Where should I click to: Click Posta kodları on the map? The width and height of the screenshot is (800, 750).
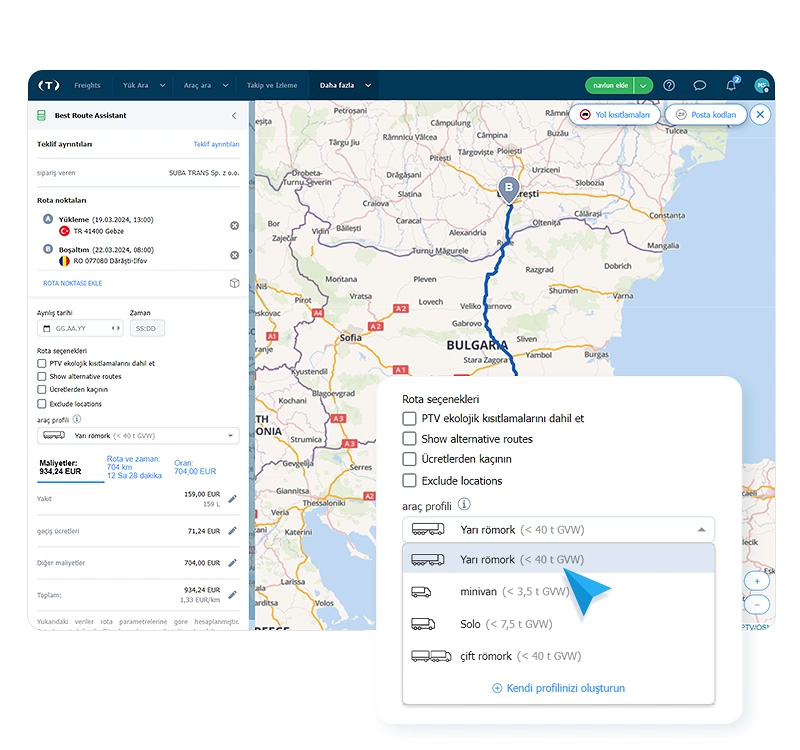[x=706, y=114]
